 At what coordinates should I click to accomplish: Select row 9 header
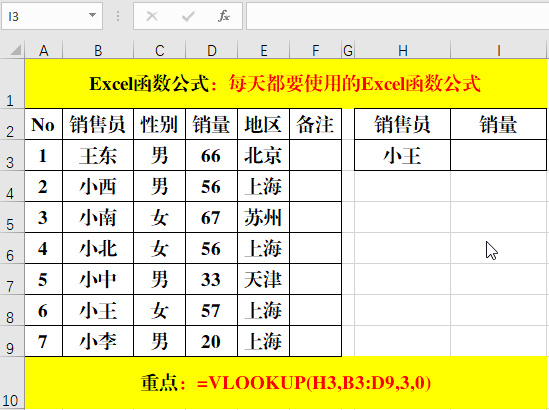(x=12, y=341)
